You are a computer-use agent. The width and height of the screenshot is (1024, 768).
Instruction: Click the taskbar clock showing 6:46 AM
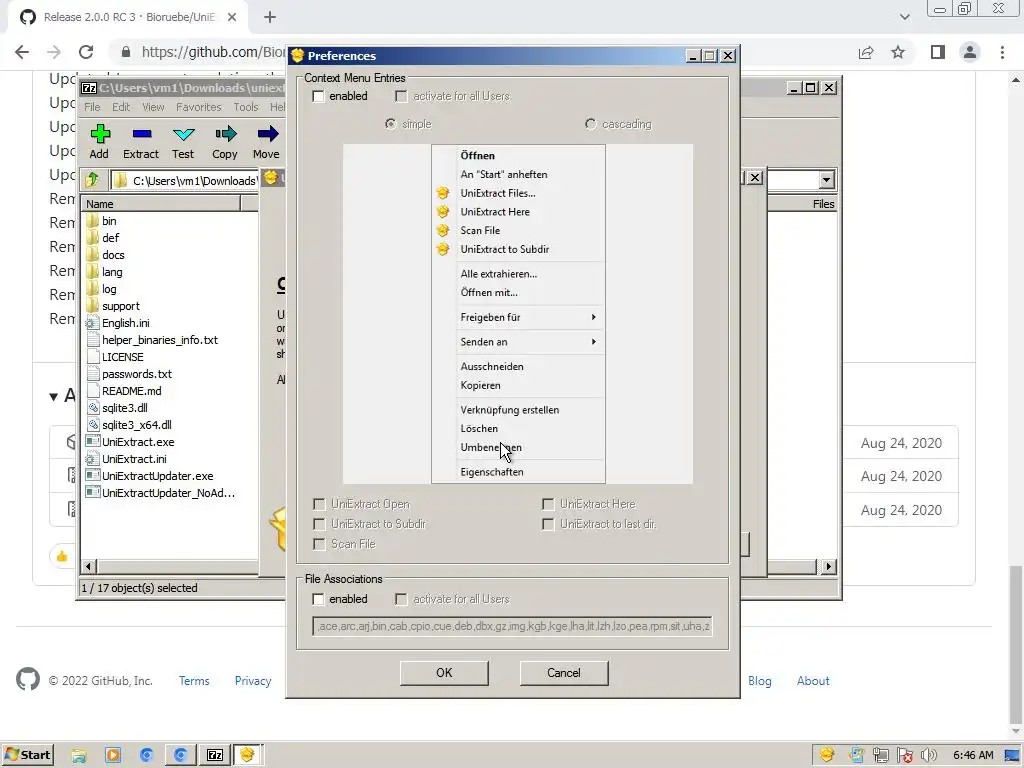[973, 756]
